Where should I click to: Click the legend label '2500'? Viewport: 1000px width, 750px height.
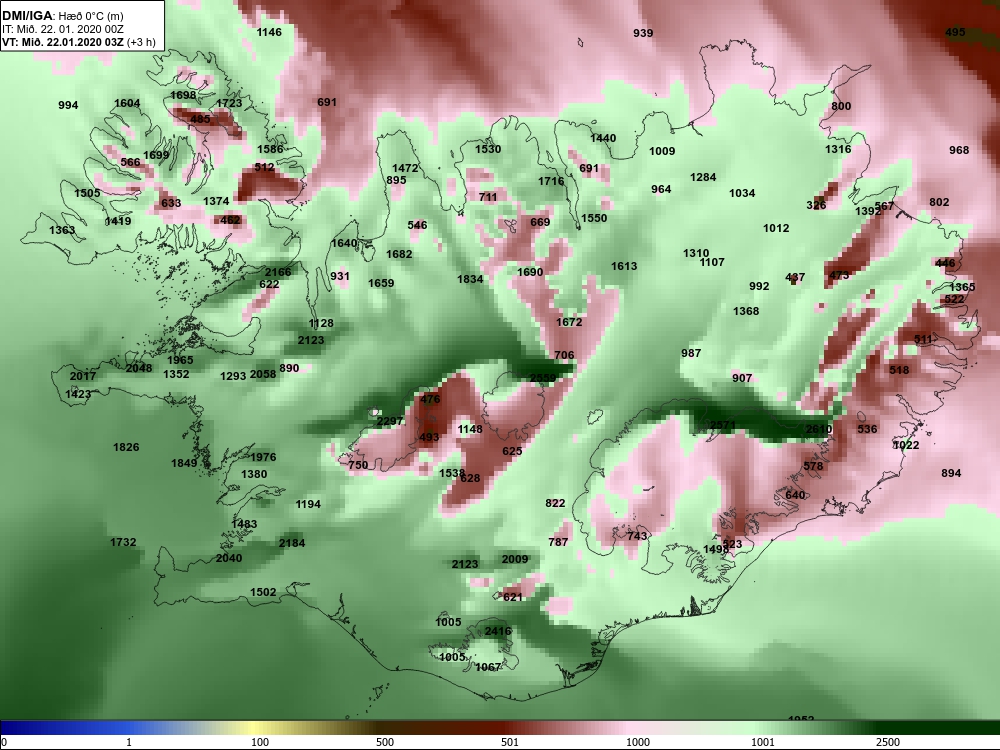(x=888, y=742)
